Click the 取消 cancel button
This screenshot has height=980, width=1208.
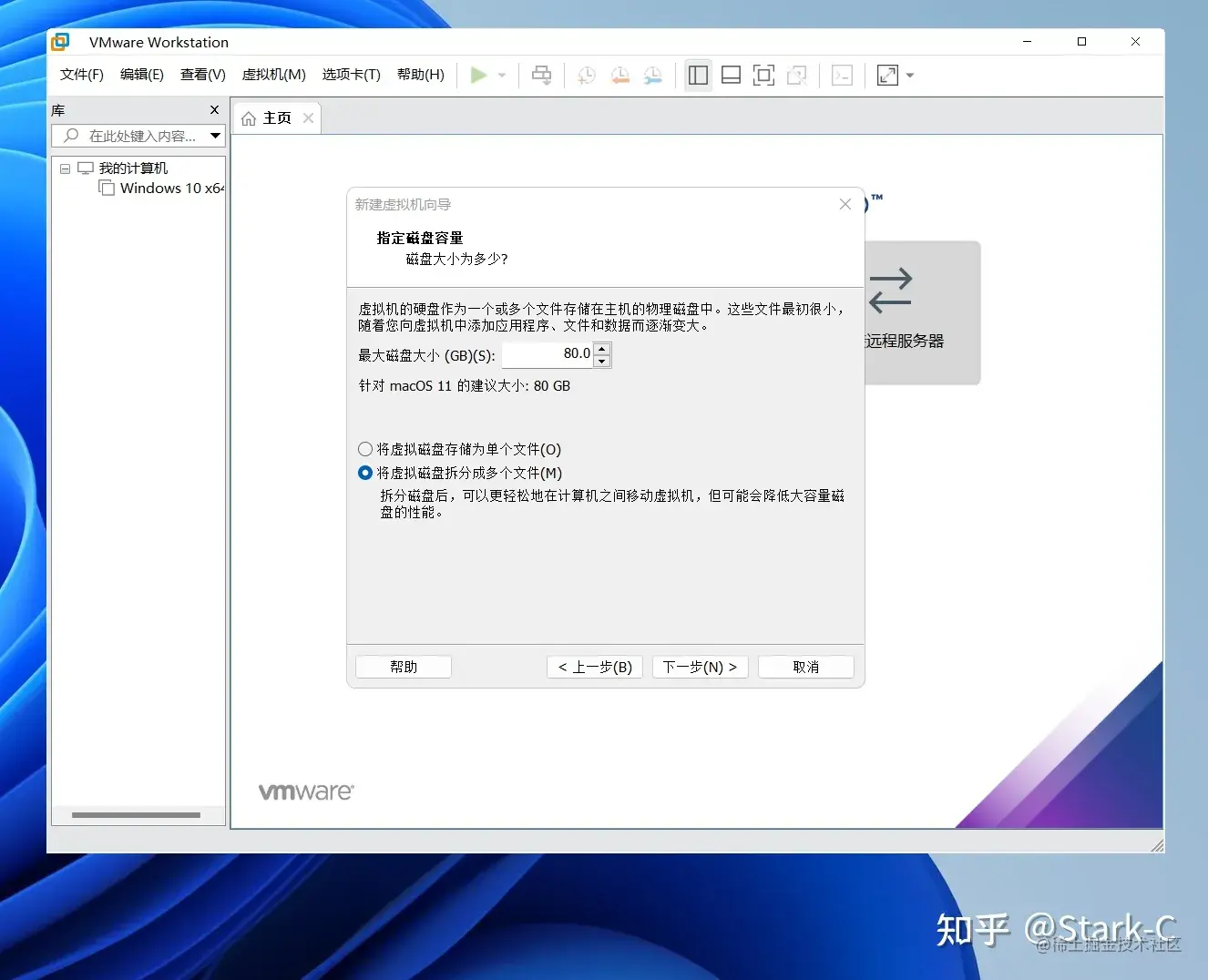click(x=805, y=667)
